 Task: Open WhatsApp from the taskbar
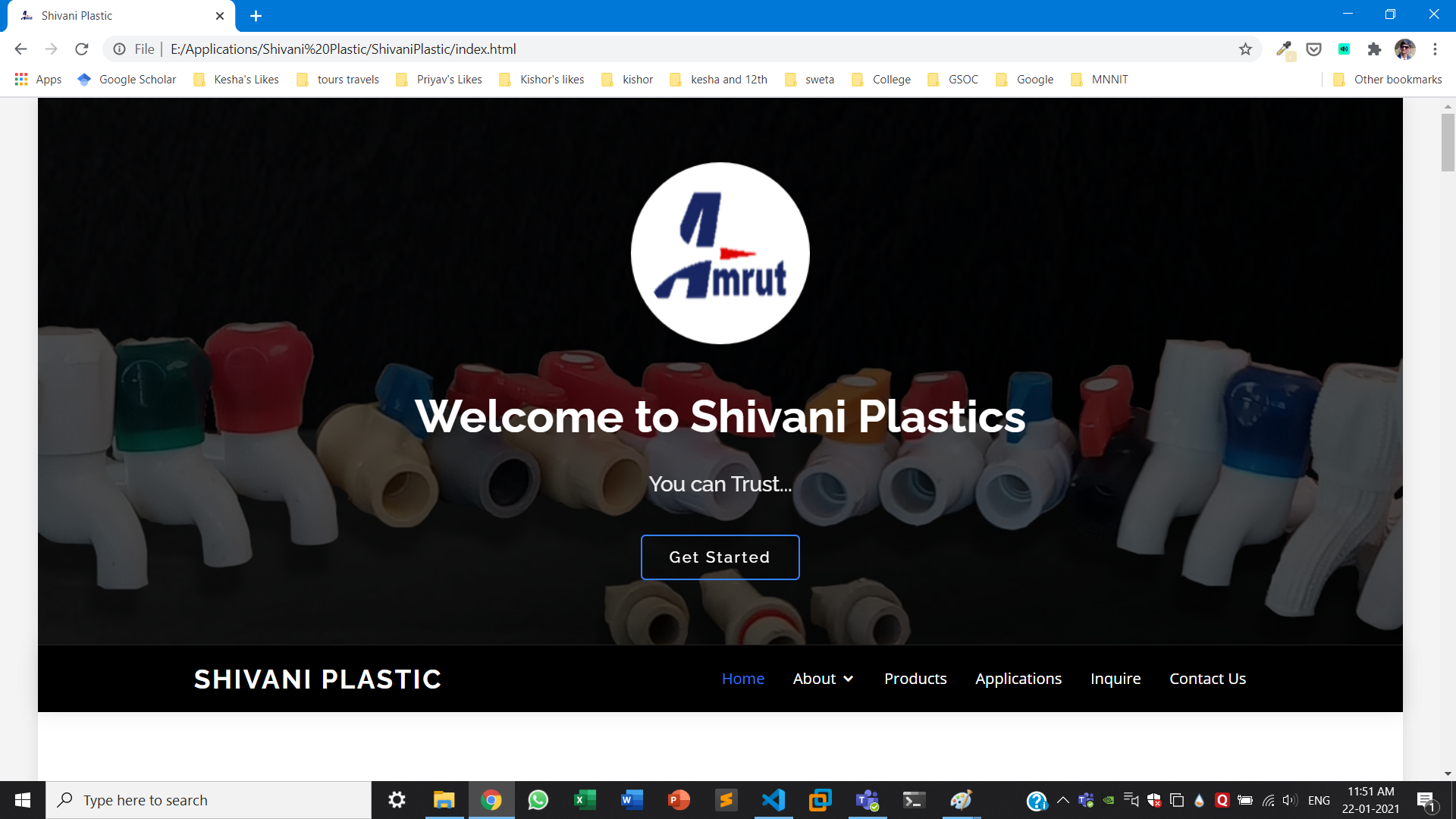coord(538,800)
